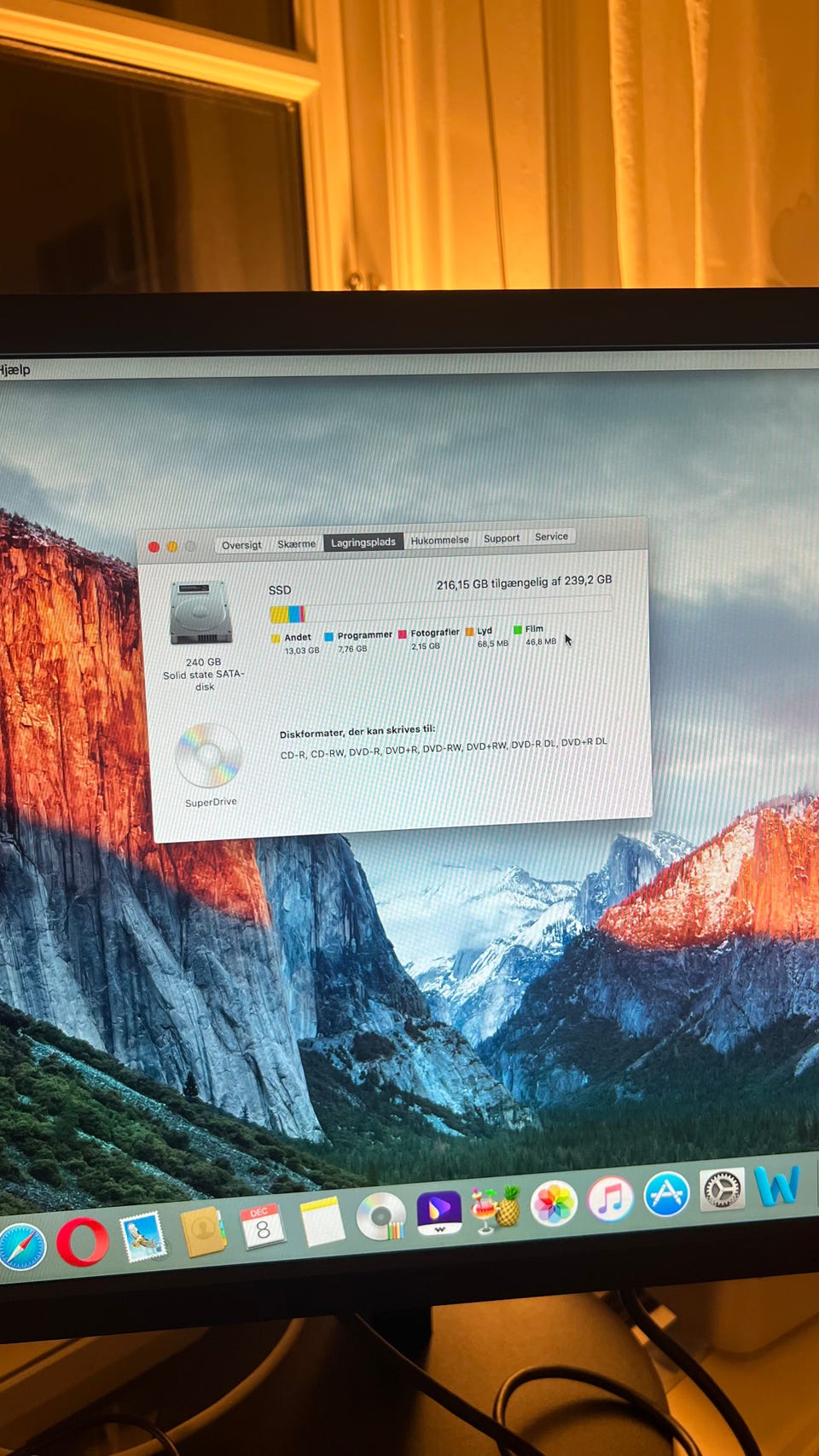Click the '7,76 GB' Programmer size value

point(352,649)
